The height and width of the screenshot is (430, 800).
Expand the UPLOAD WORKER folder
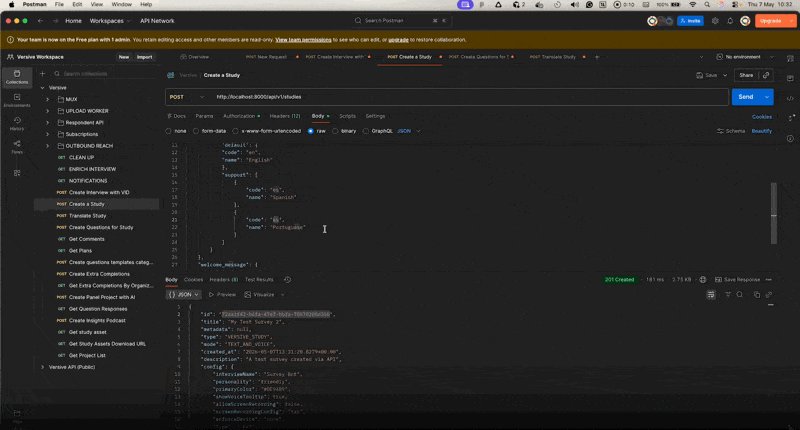pos(48,111)
